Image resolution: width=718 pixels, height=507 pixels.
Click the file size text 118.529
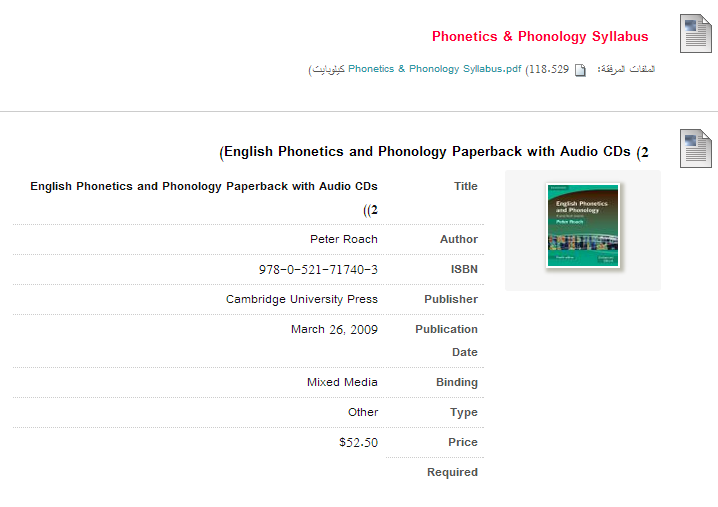tap(549, 69)
